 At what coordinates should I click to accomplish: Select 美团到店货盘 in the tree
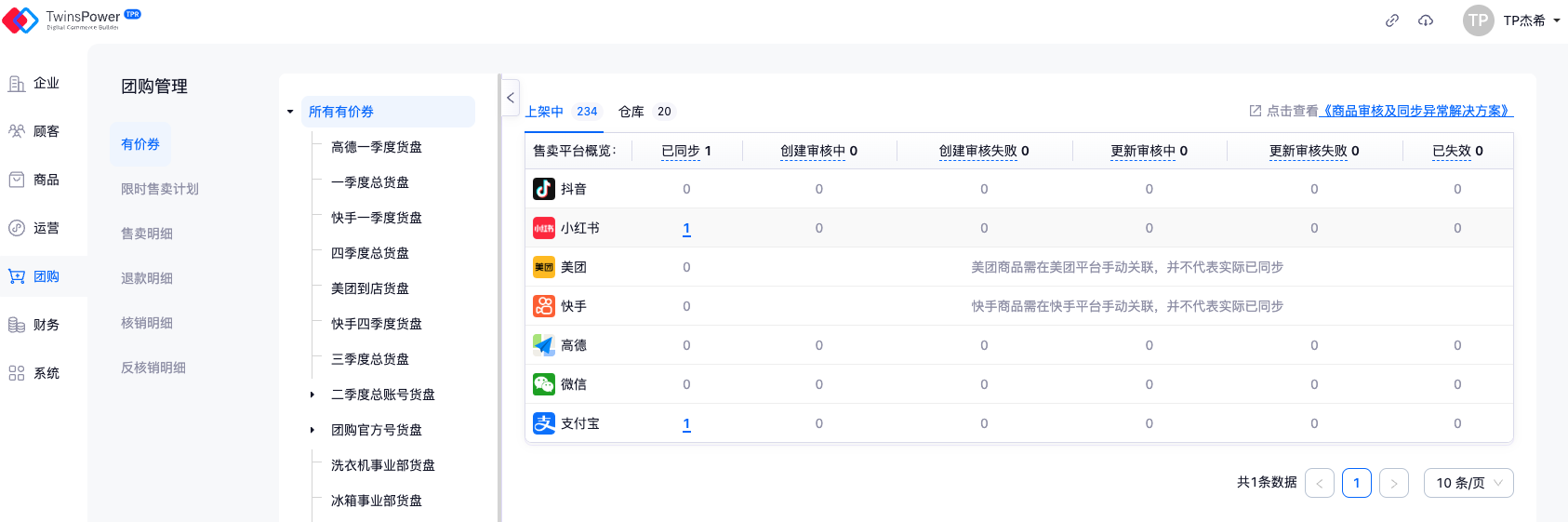coord(369,288)
